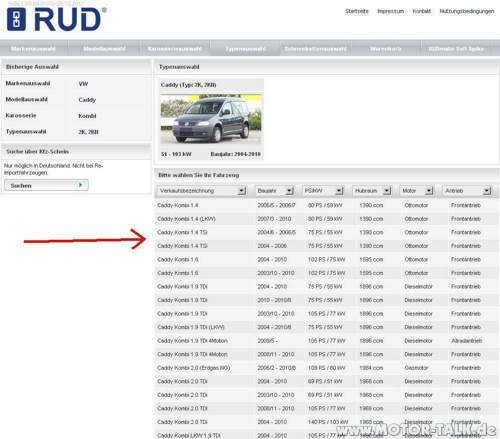
Task: Click Baujahr 2007/3 - 2010 cell
Action: point(274,219)
